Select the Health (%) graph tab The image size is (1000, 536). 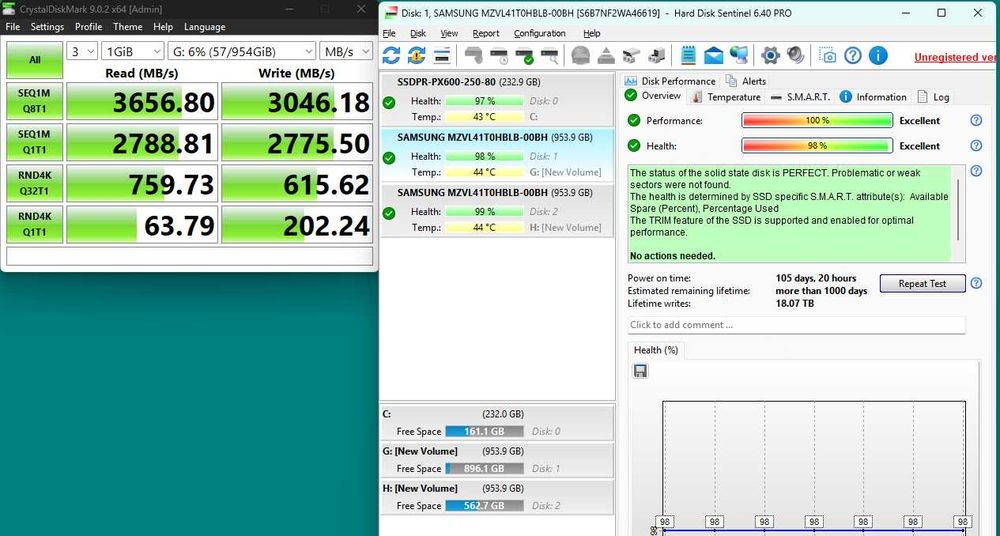(x=656, y=350)
